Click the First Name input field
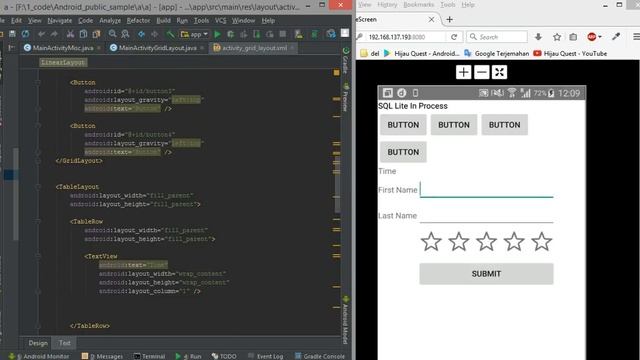This screenshot has height=360, width=640. point(487,190)
